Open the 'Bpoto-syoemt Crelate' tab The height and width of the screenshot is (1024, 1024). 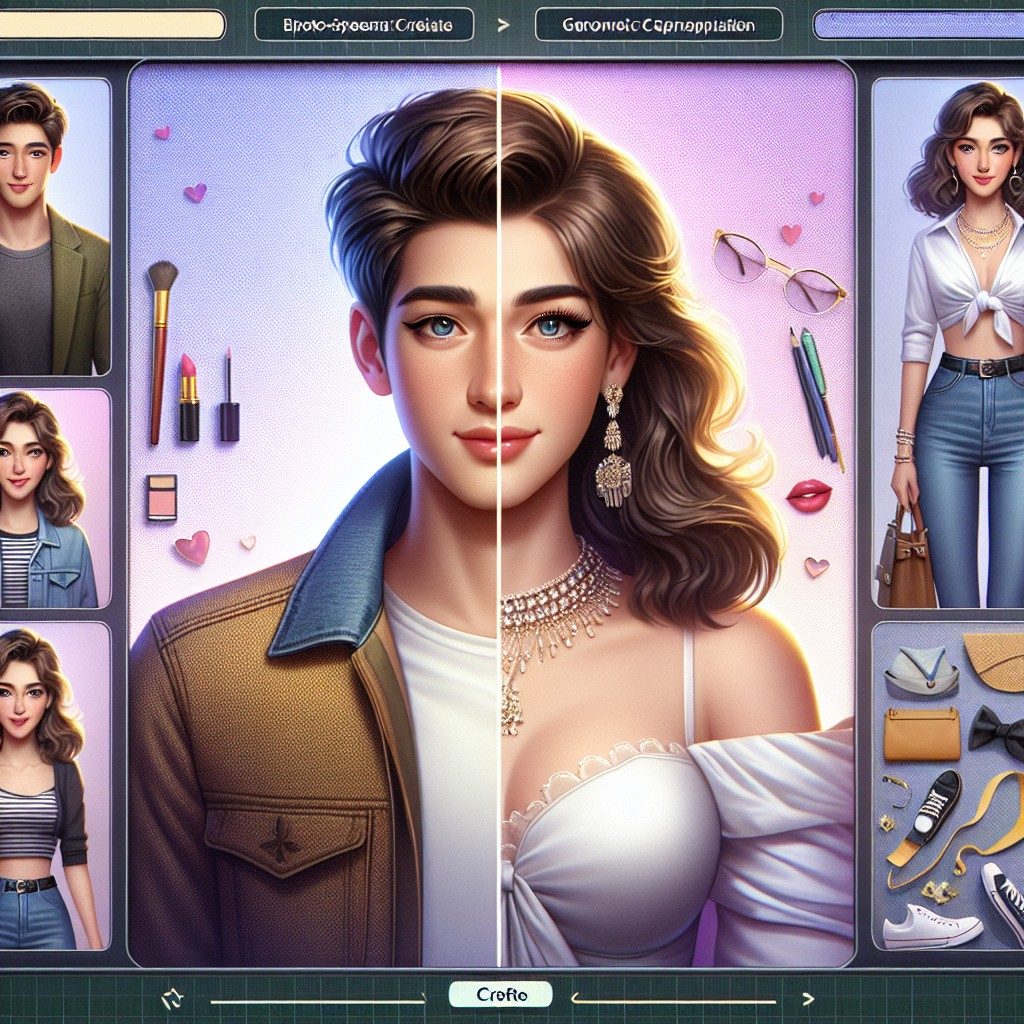(x=363, y=23)
